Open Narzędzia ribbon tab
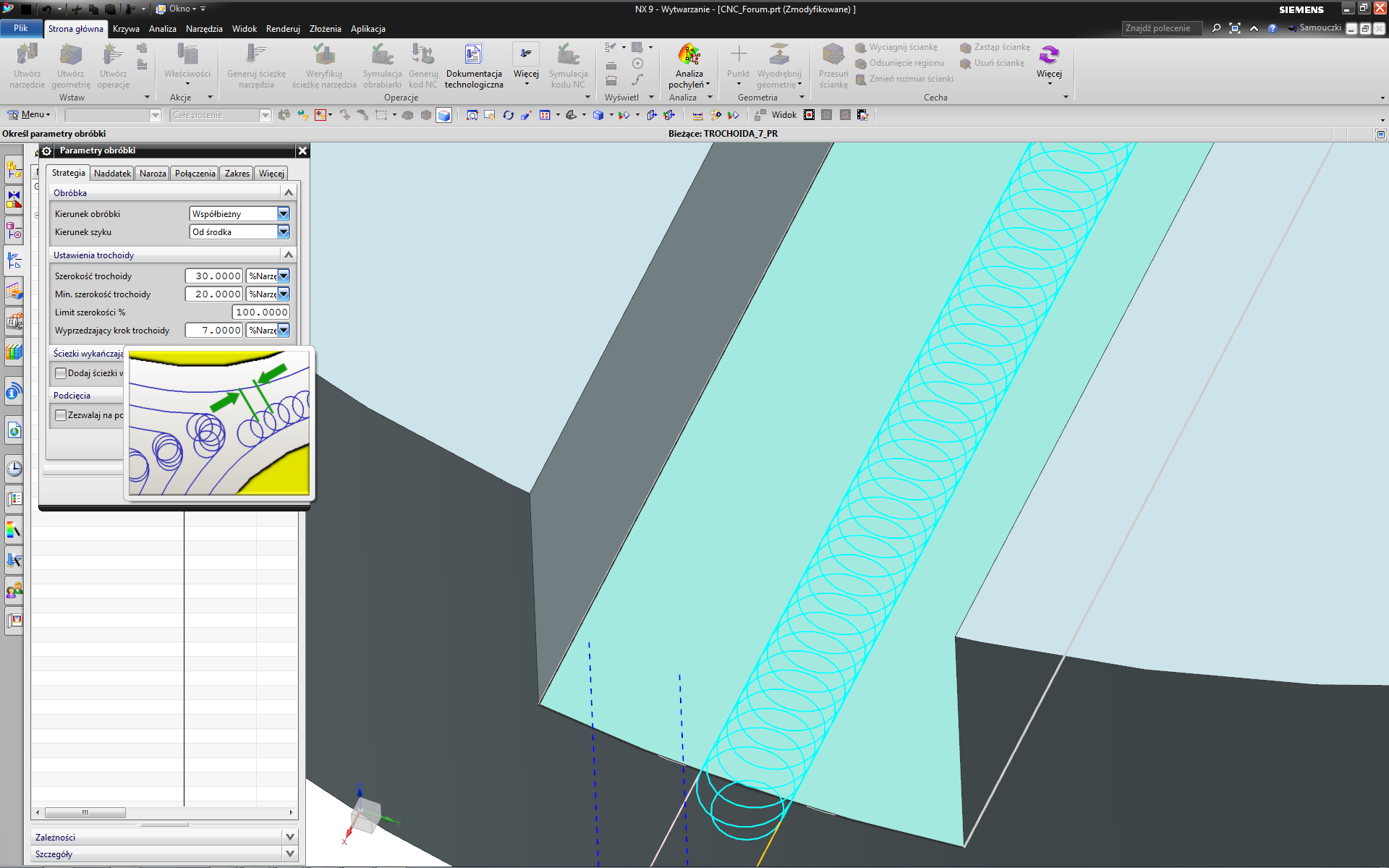The width and height of the screenshot is (1389, 868). coord(204,29)
